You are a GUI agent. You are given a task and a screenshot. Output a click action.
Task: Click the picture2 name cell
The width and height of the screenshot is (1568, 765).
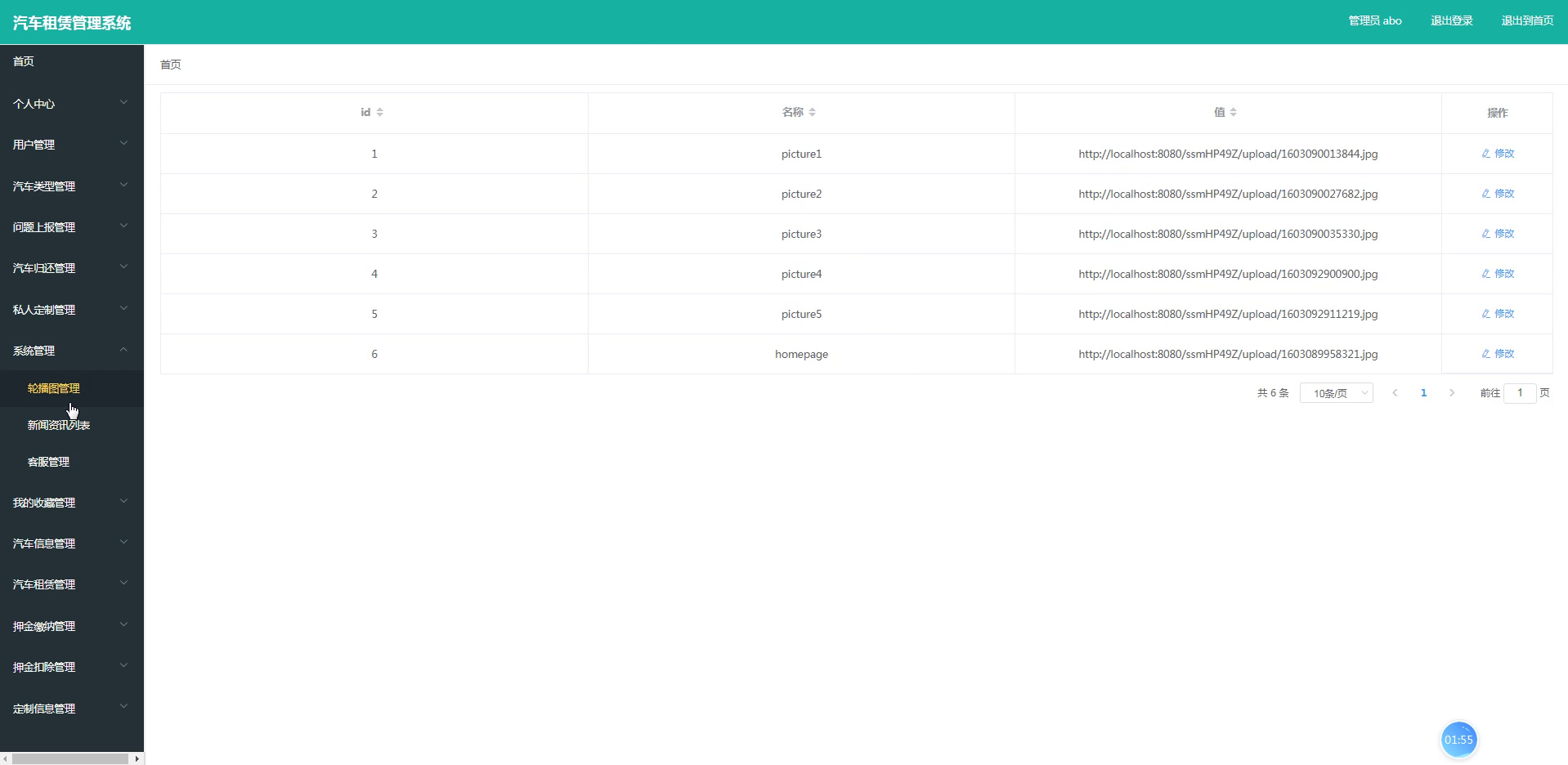tap(801, 194)
